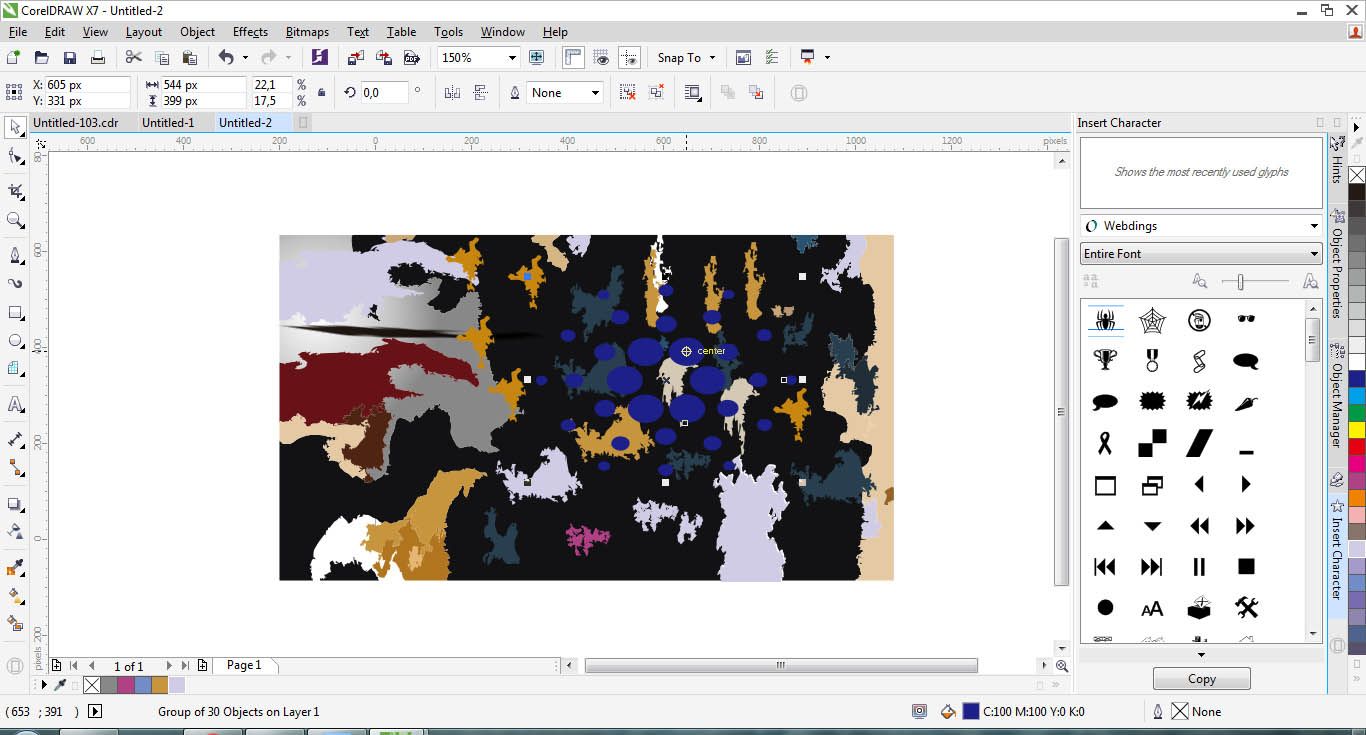This screenshot has height=735, width=1366.
Task: Open the Bitmaps menu
Action: tap(307, 32)
